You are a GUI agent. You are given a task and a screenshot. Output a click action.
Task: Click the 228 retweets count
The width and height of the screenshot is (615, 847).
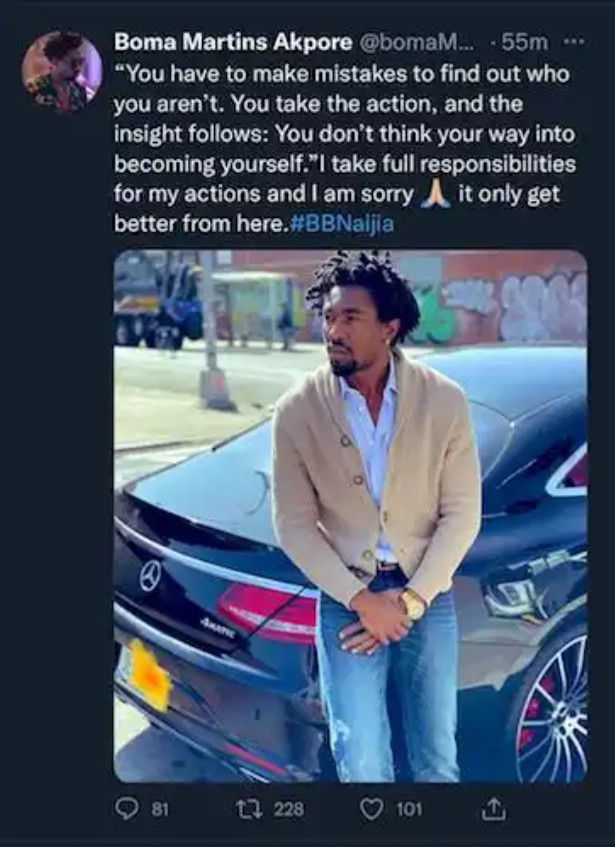[x=288, y=809]
